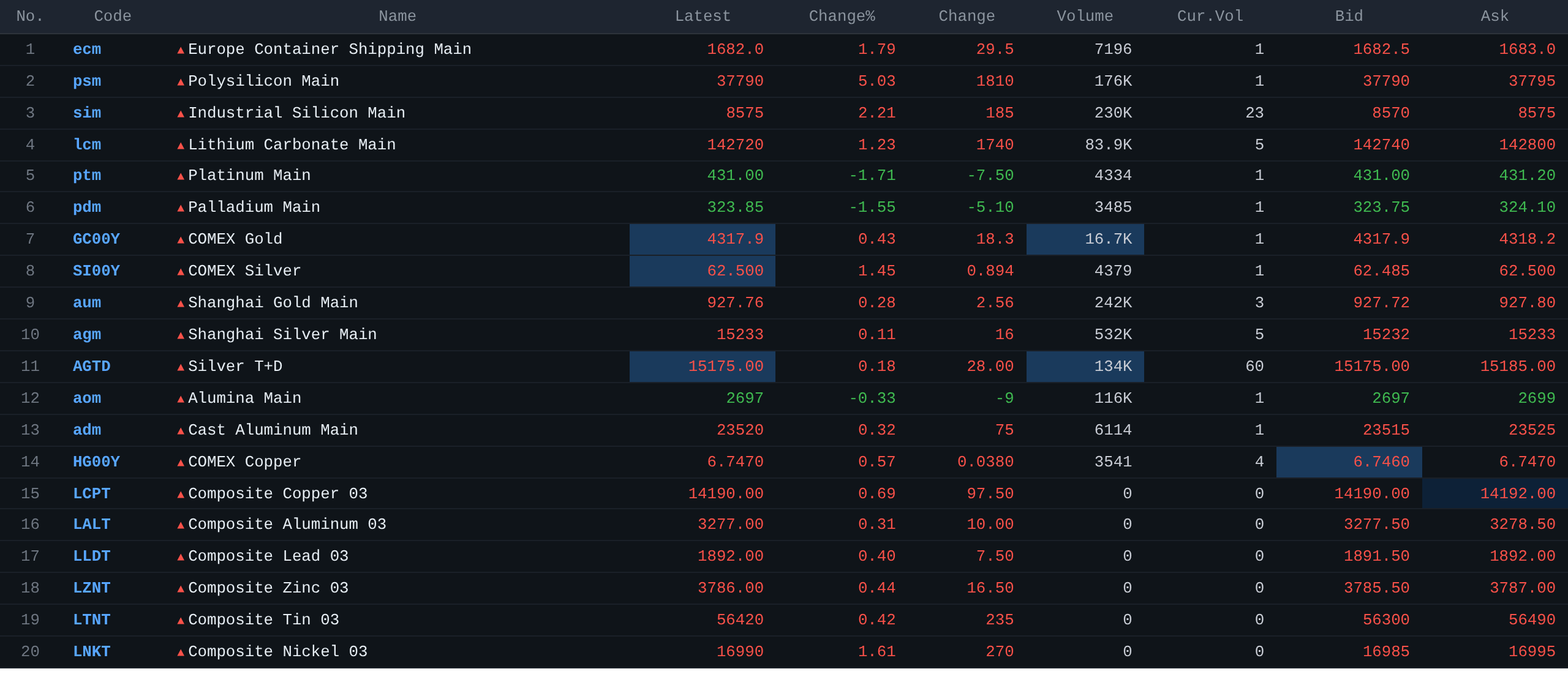This screenshot has width=1568, height=677.
Task: Sort by the No. column header
Action: [30, 17]
